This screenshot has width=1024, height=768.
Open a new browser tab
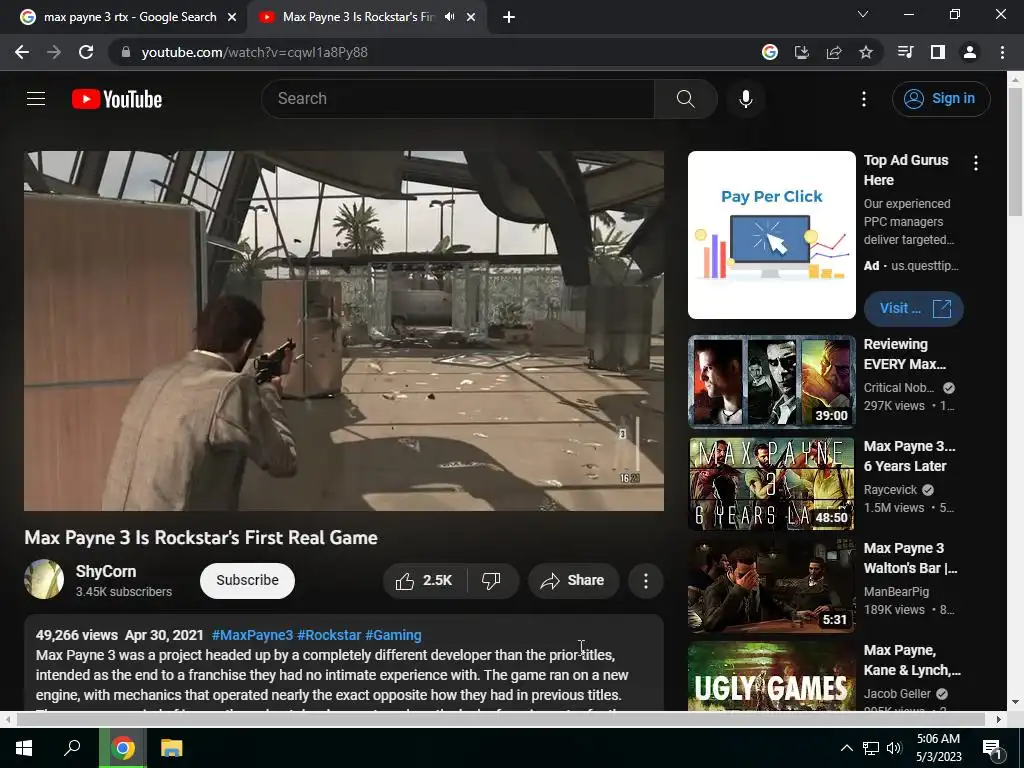coord(509,18)
